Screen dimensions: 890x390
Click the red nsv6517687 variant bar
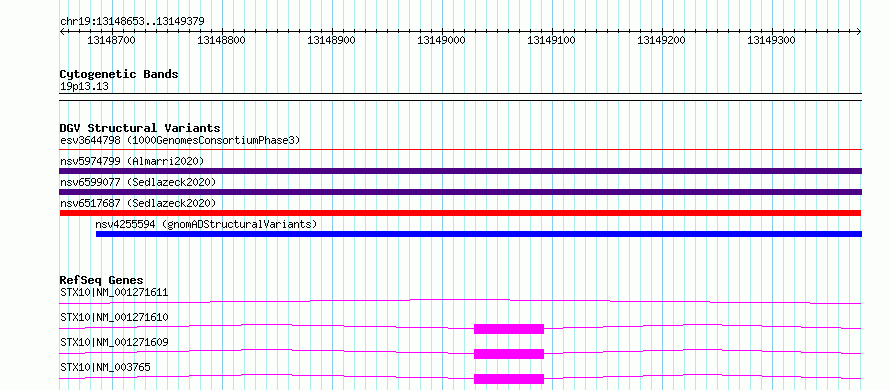460,213
